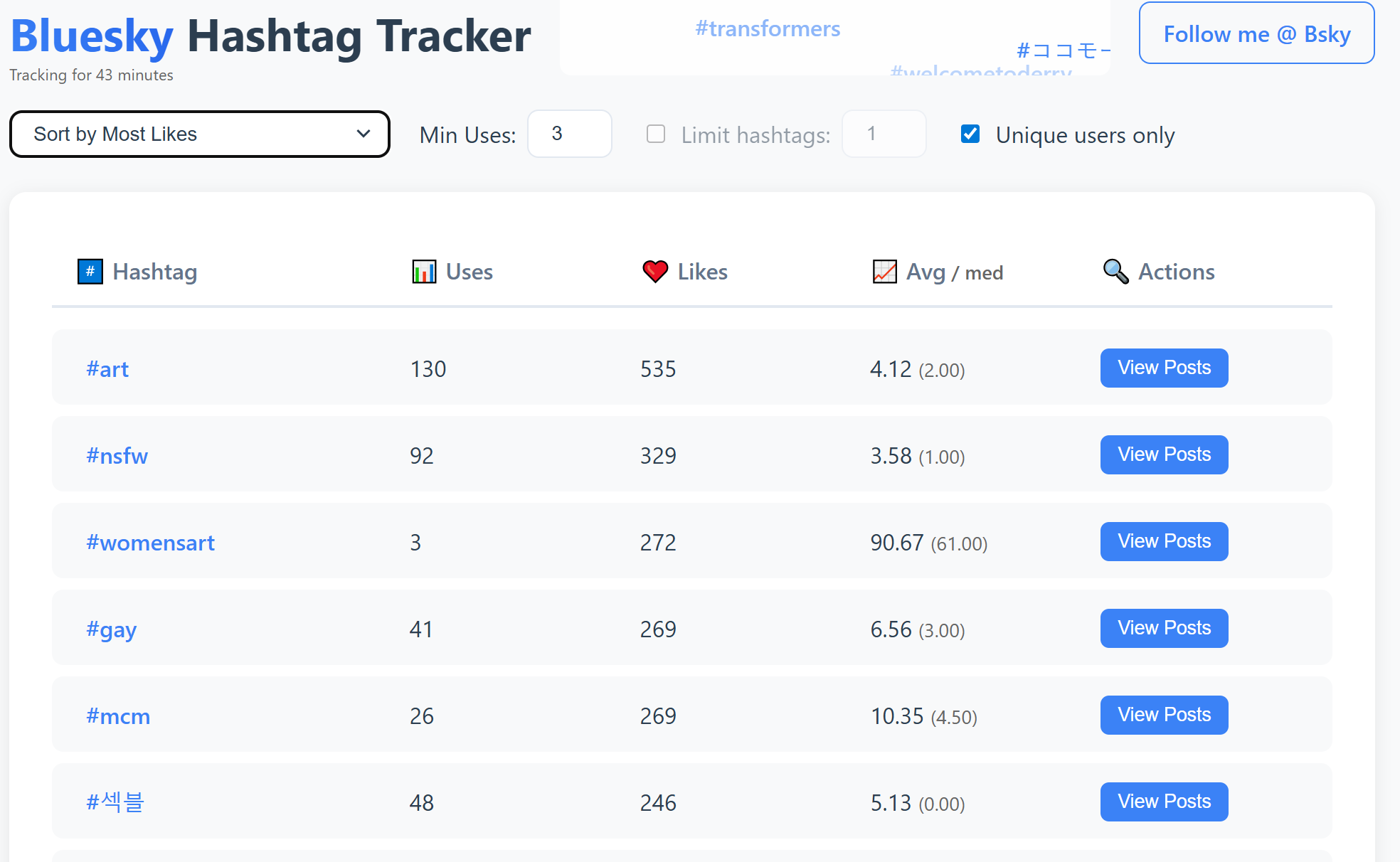Screen dimensions: 1400x862
Task: Click the blue hashtag icon in header
Action: 90,271
